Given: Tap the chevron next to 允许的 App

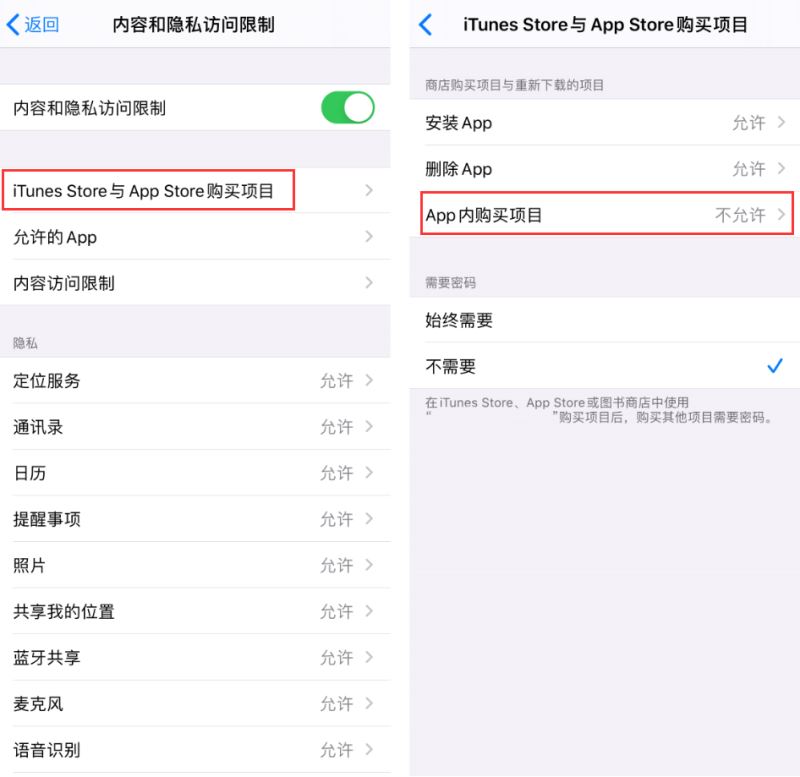Looking at the screenshot, I should pos(369,236).
